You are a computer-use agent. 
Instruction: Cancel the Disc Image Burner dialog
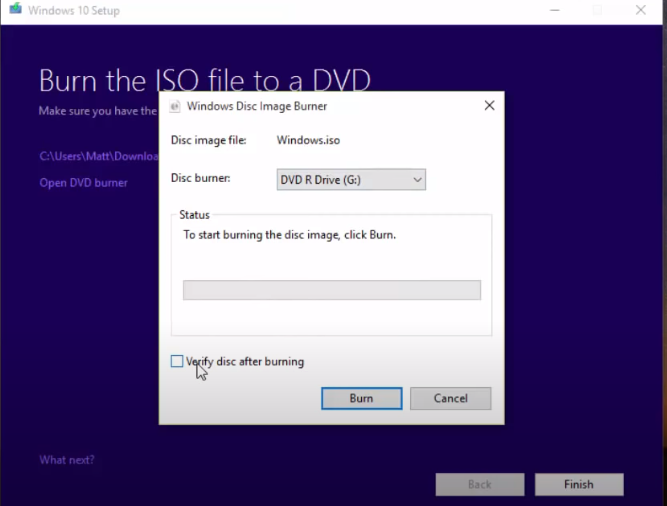(x=450, y=398)
